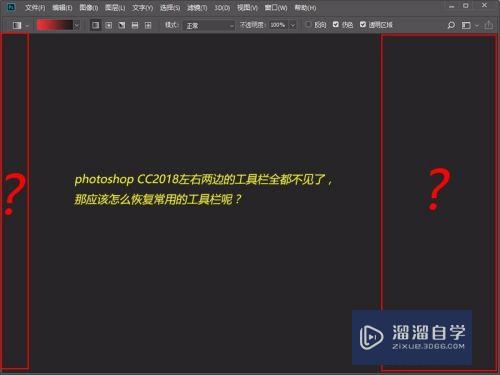Maximize the Photoshop window
Image resolution: width=500 pixels, height=375 pixels.
click(466, 6)
